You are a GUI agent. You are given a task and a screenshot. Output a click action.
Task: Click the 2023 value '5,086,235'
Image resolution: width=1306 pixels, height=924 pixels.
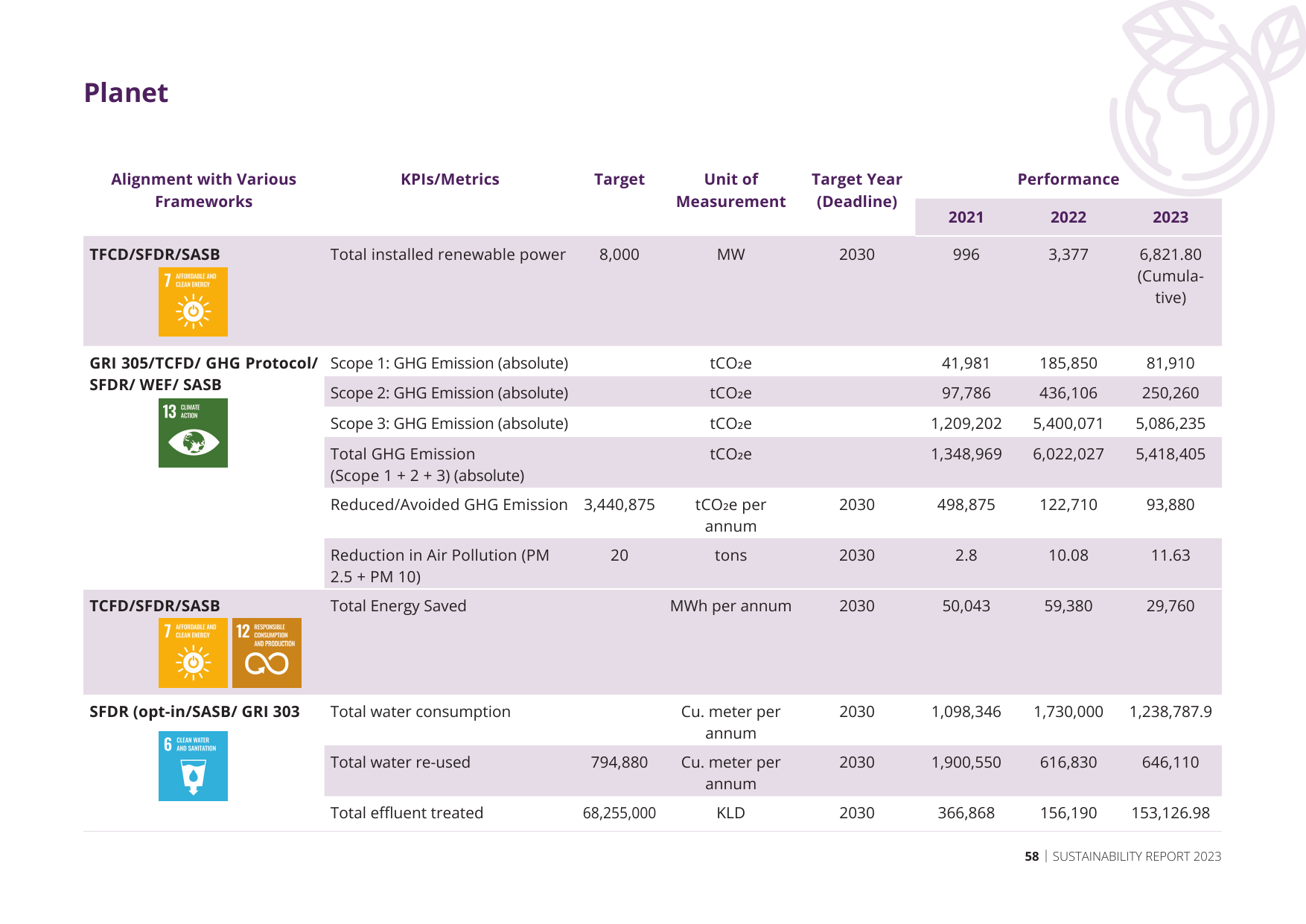(1170, 424)
